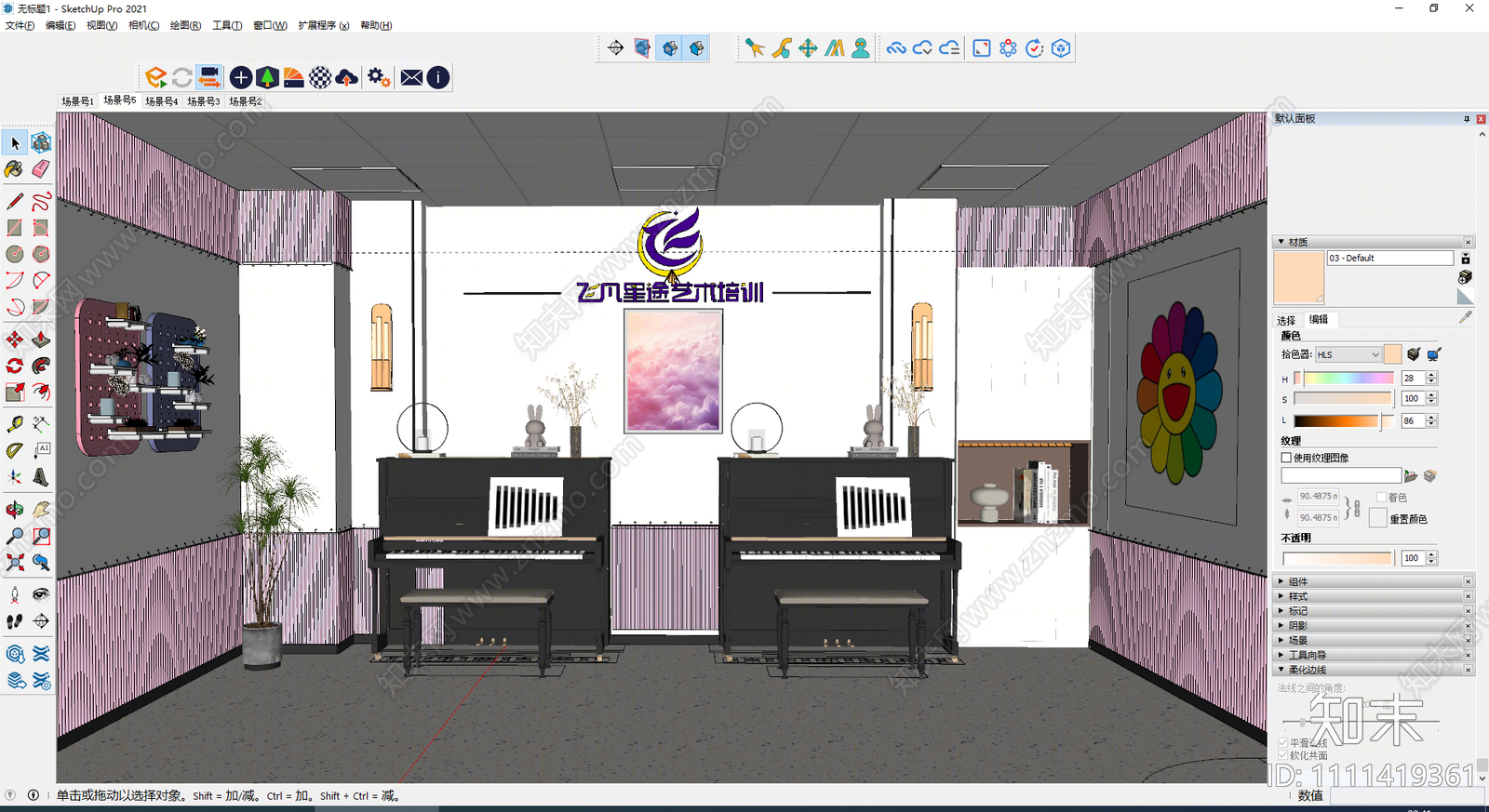Switch to scene tab 场景号3
Viewport: 1489px width, 812px height.
pos(203,101)
